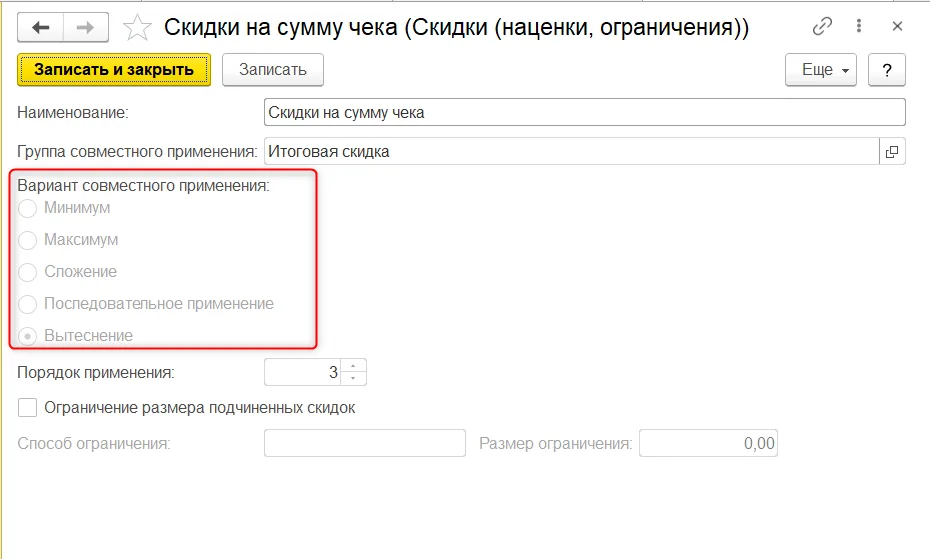This screenshot has height=559, width=930.
Task: Open the three-dot options menu
Action: [859, 26]
